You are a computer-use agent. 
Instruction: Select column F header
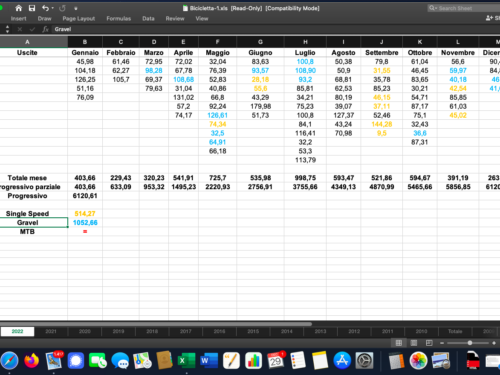[x=217, y=42]
